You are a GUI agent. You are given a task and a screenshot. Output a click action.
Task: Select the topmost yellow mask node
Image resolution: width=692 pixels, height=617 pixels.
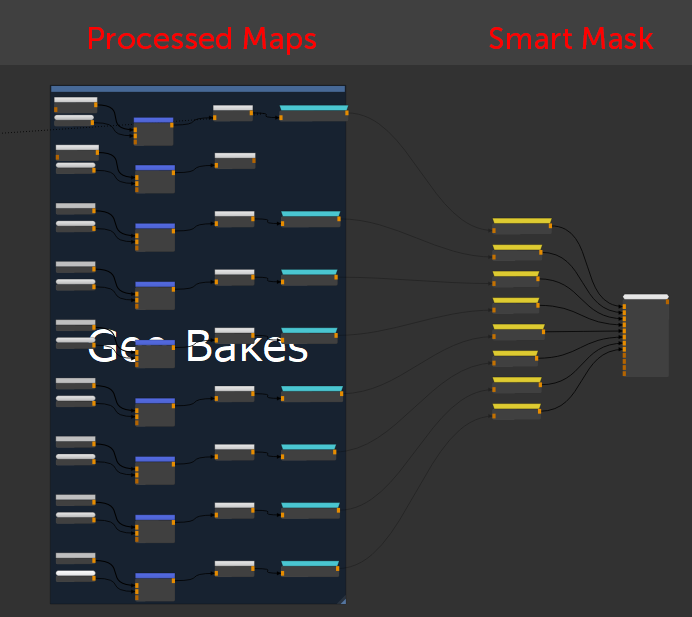pos(521,226)
